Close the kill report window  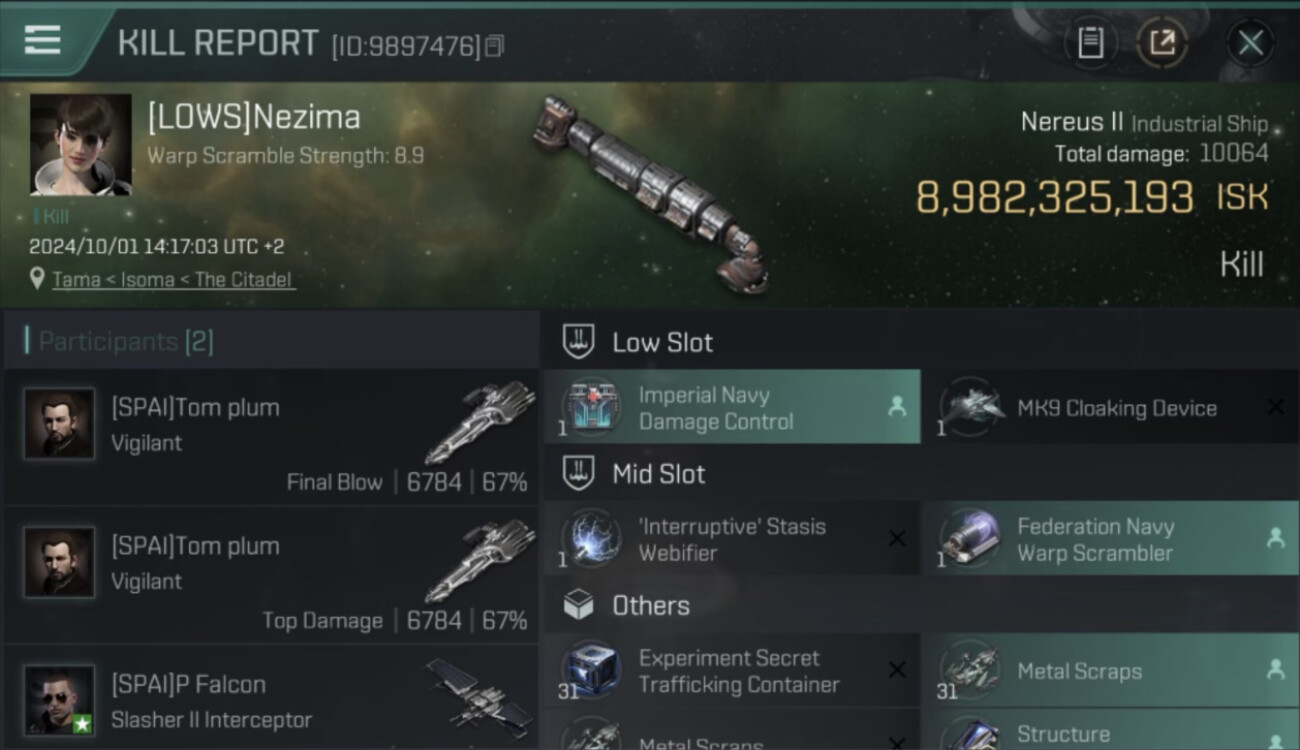(x=1250, y=43)
